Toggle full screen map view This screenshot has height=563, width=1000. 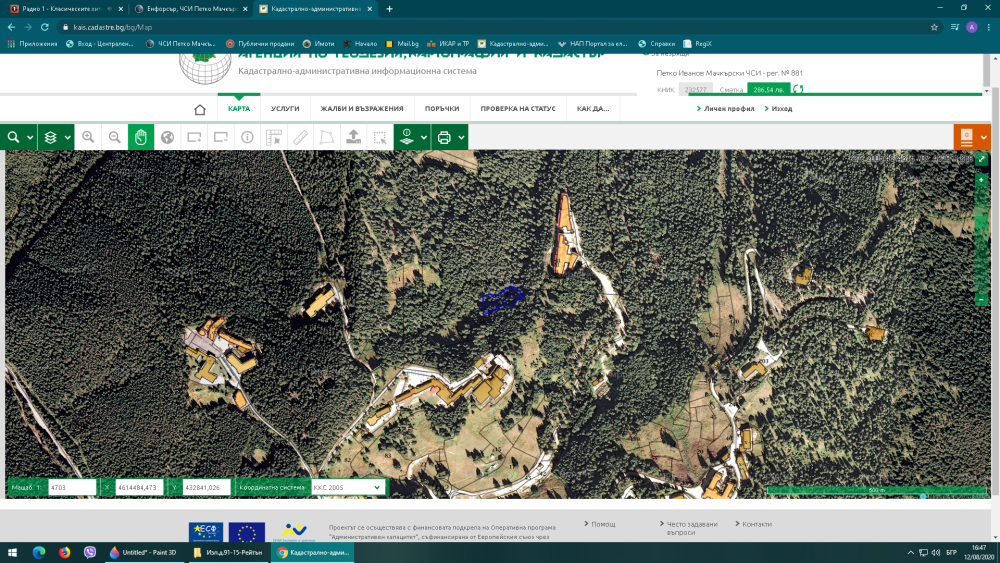point(982,159)
